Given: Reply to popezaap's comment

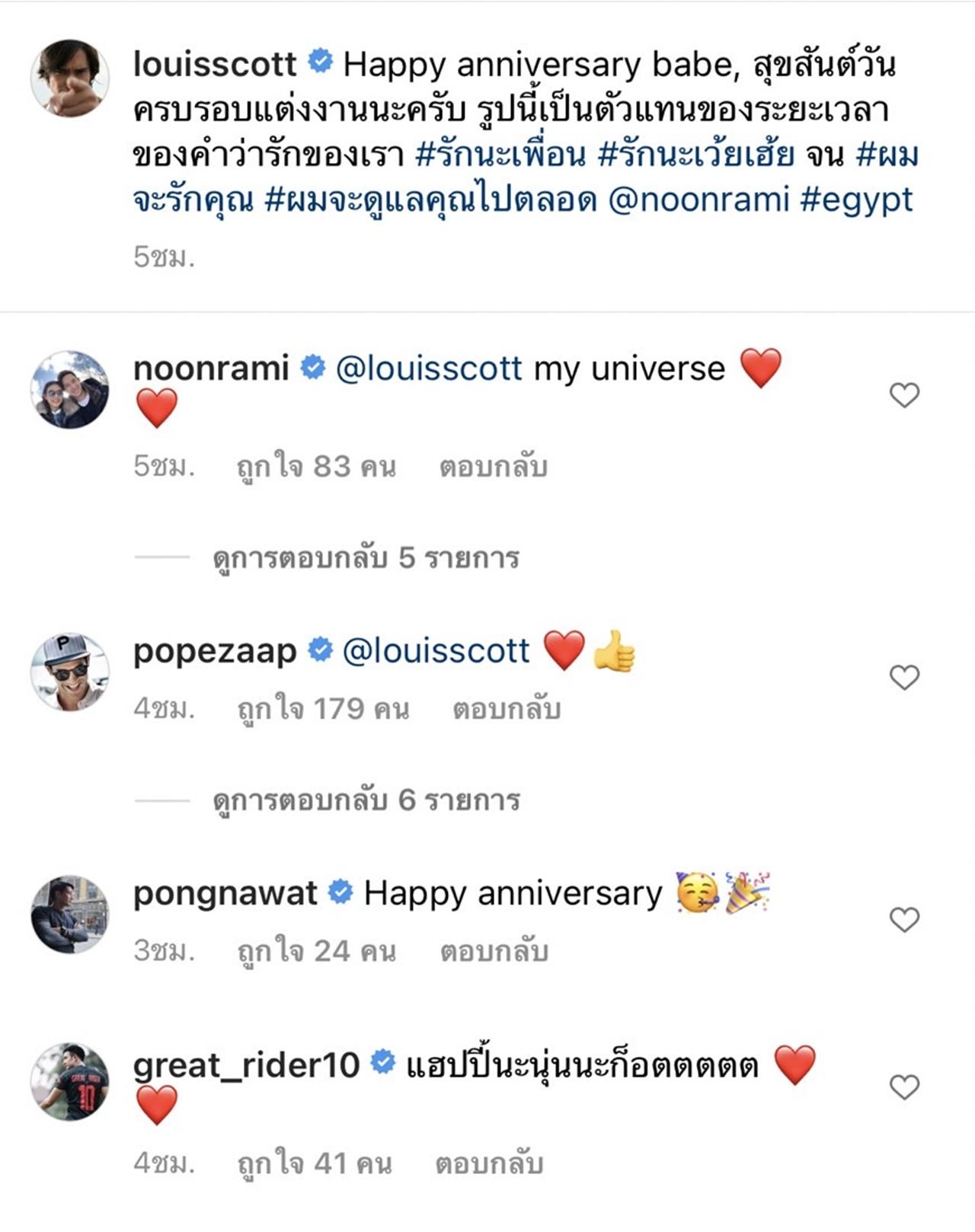Looking at the screenshot, I should 507,709.
